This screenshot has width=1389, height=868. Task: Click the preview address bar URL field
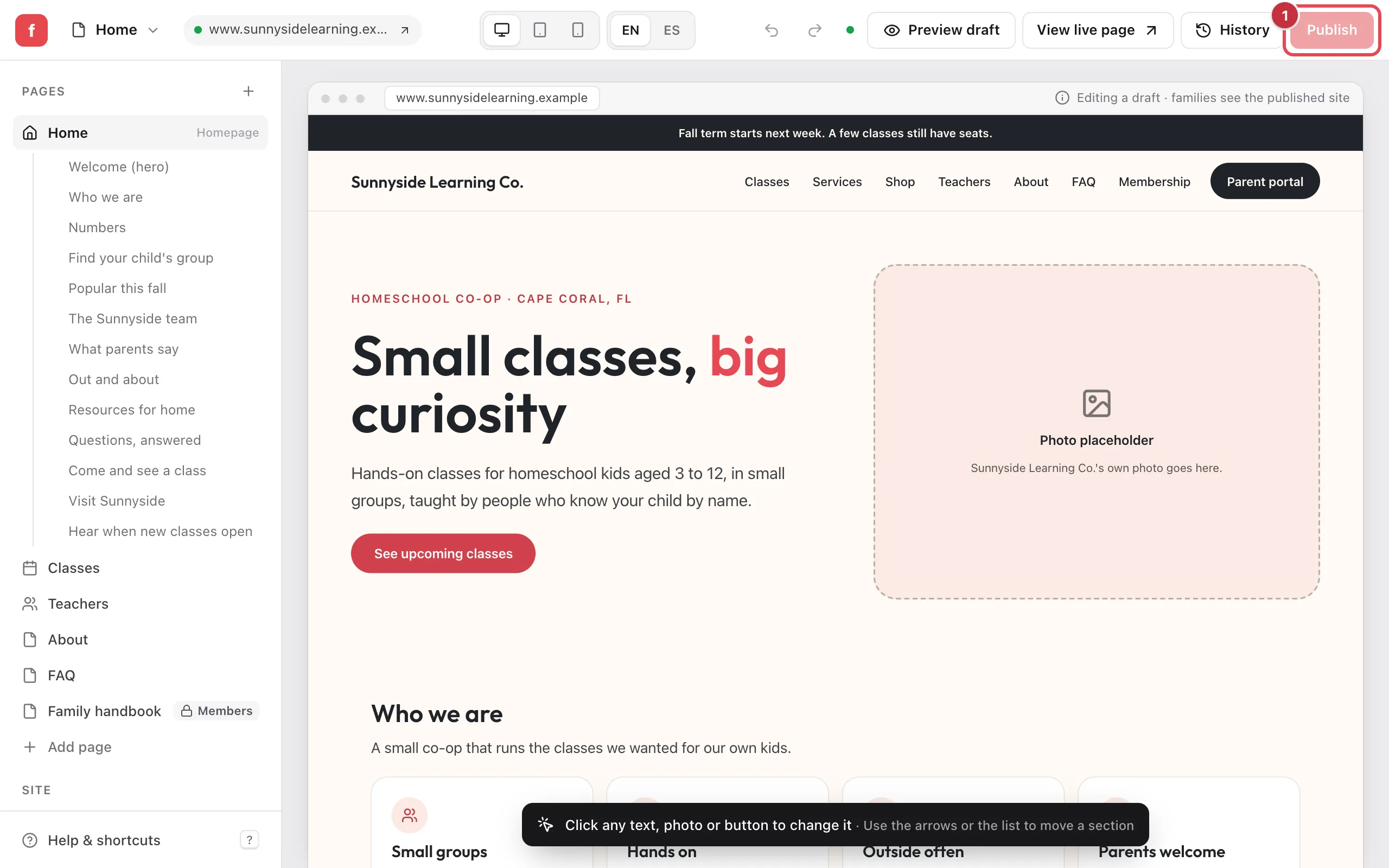492,98
